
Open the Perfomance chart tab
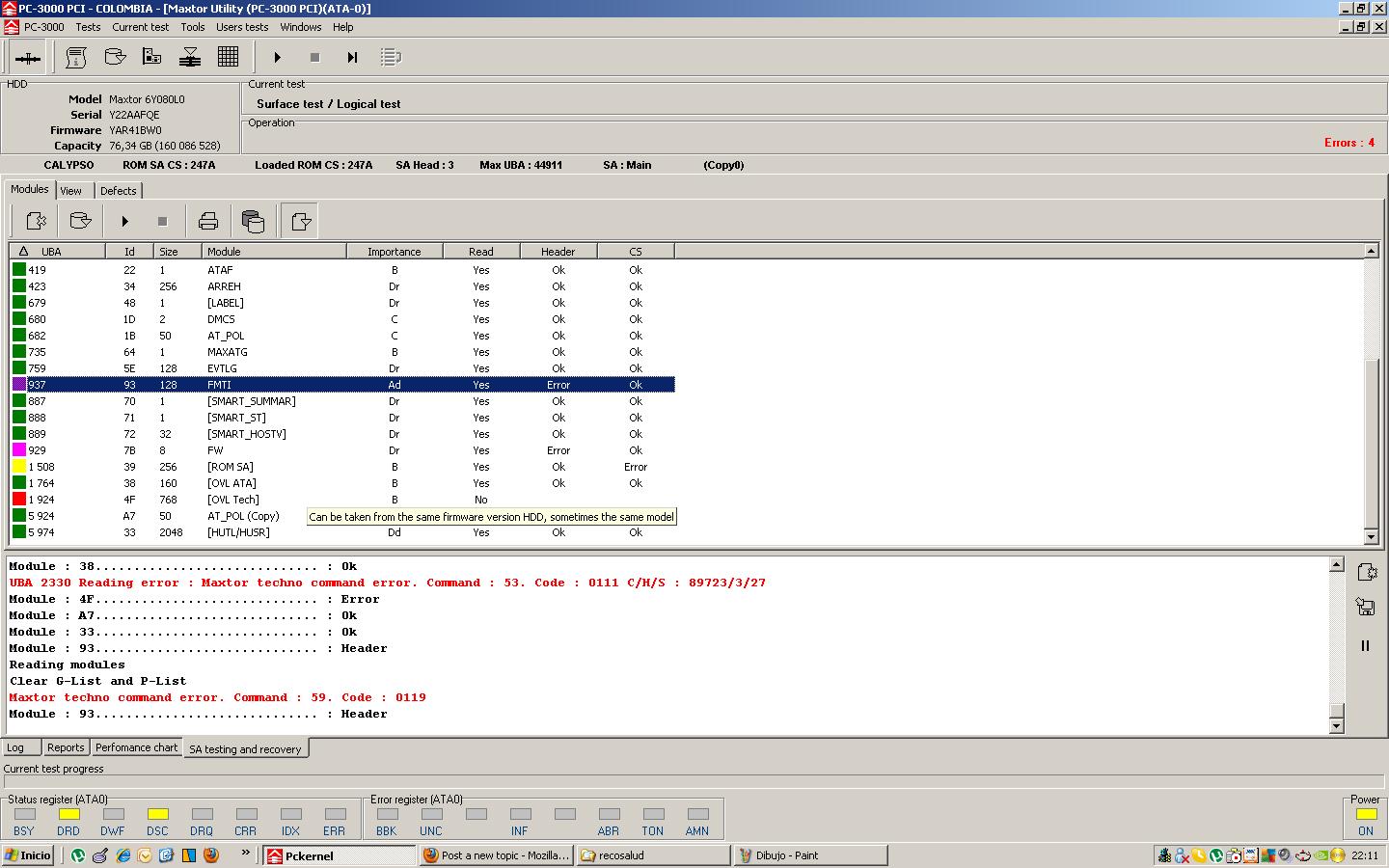136,747
